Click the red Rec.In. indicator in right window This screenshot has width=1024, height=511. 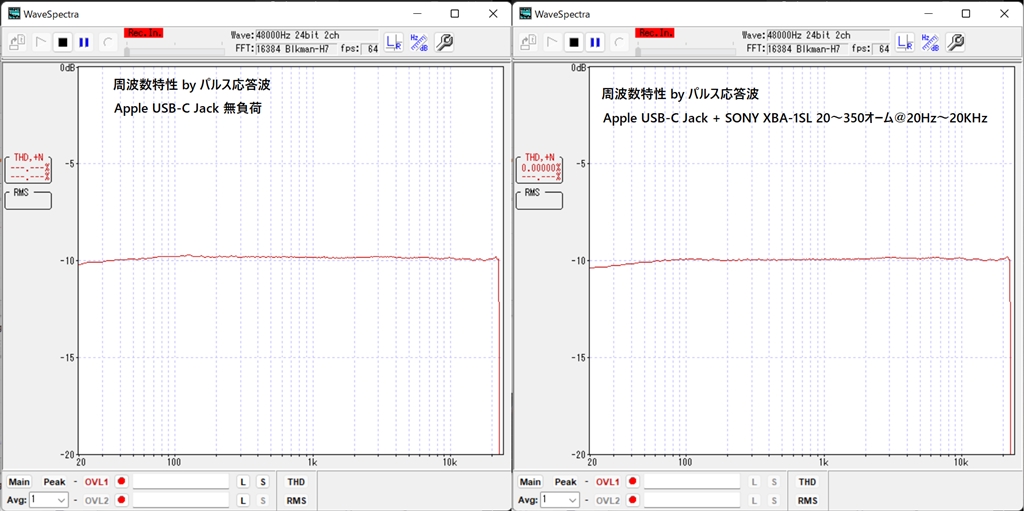655,32
